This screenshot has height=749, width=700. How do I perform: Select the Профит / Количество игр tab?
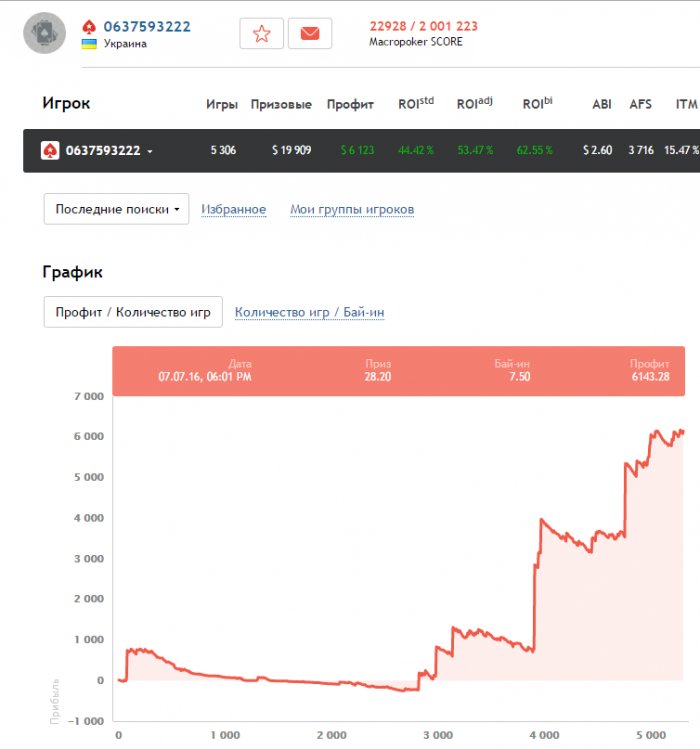coord(133,312)
